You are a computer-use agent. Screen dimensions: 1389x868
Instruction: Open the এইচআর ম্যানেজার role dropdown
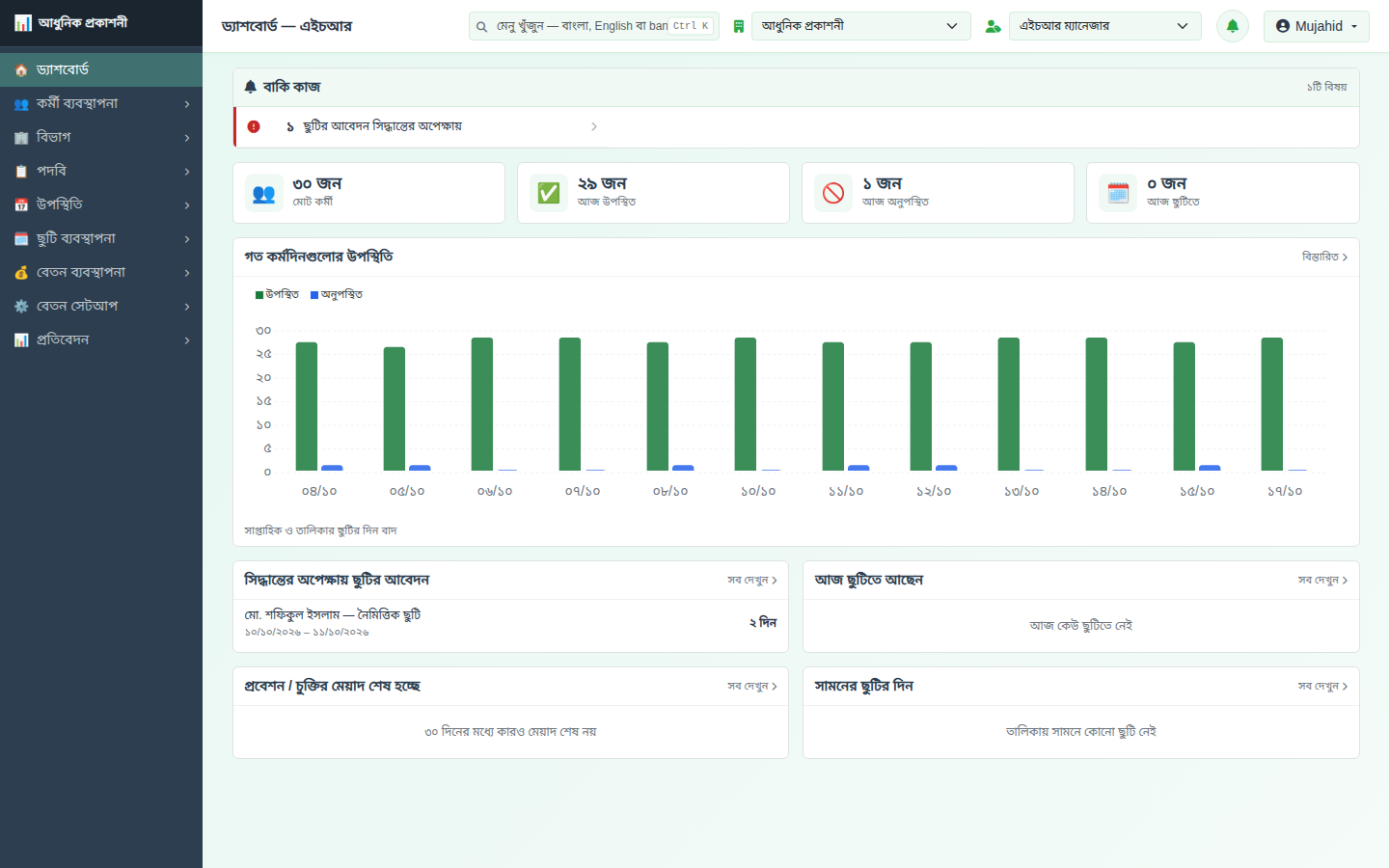pyautogui.click(x=1104, y=26)
